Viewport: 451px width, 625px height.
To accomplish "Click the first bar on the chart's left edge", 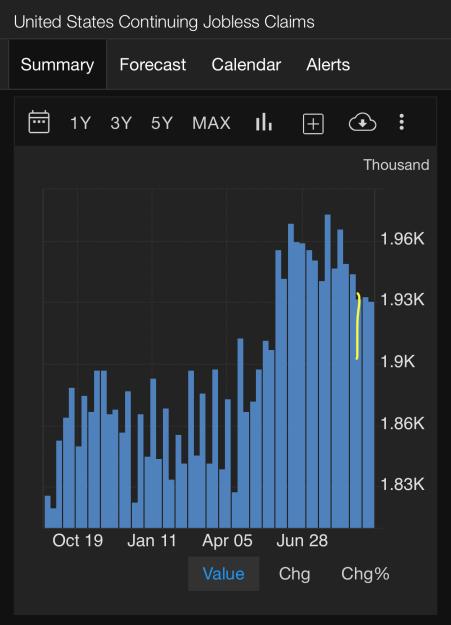I will coord(48,512).
